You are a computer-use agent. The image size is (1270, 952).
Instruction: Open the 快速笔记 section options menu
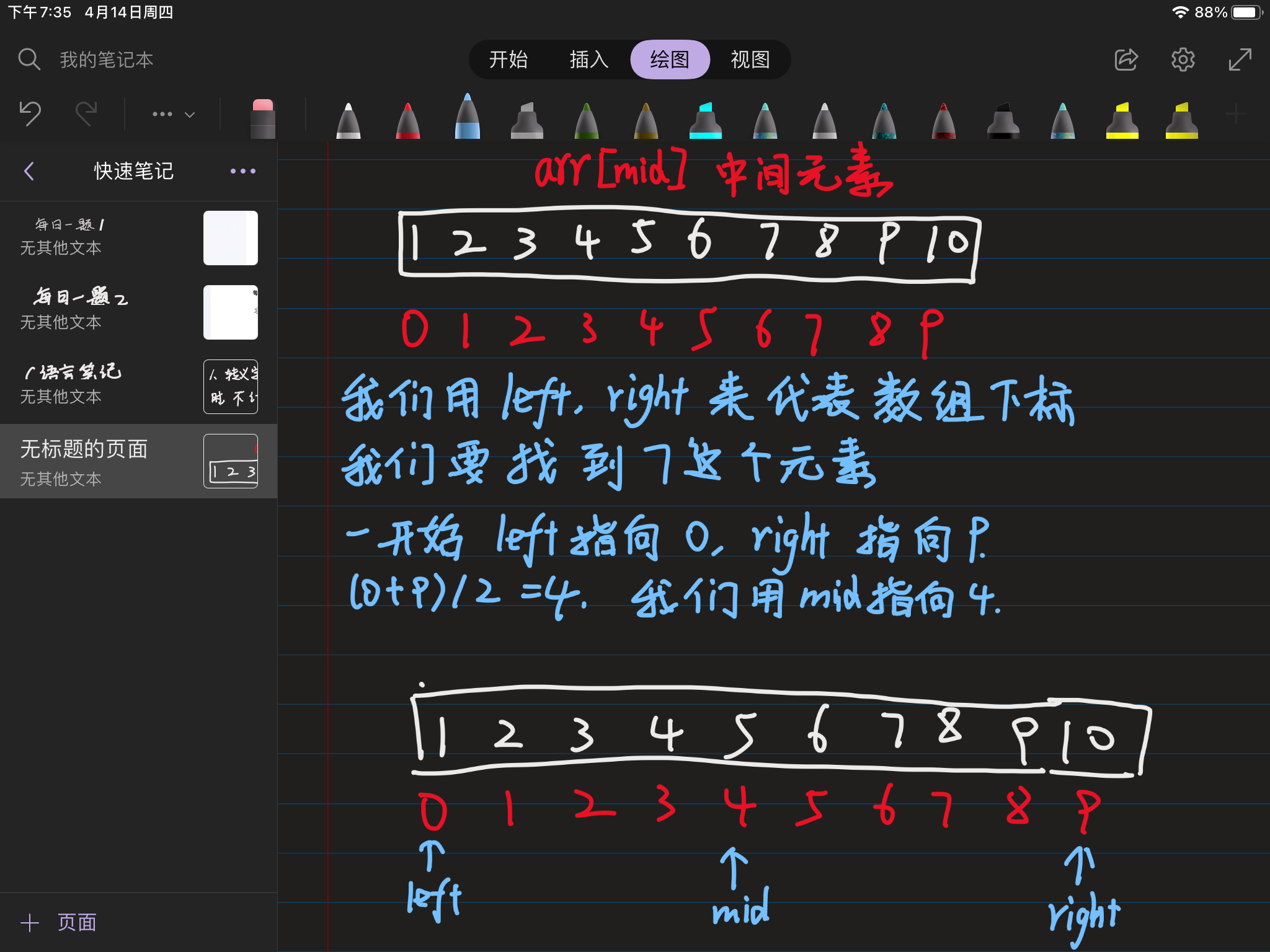(x=242, y=171)
